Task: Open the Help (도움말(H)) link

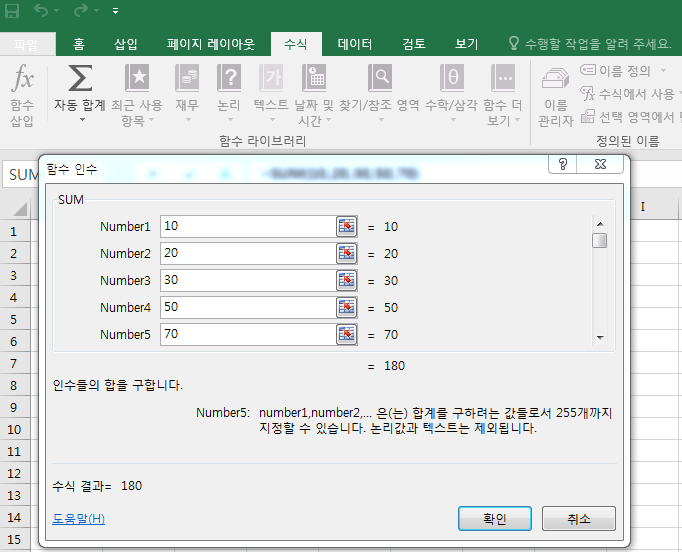Action: [x=78, y=519]
